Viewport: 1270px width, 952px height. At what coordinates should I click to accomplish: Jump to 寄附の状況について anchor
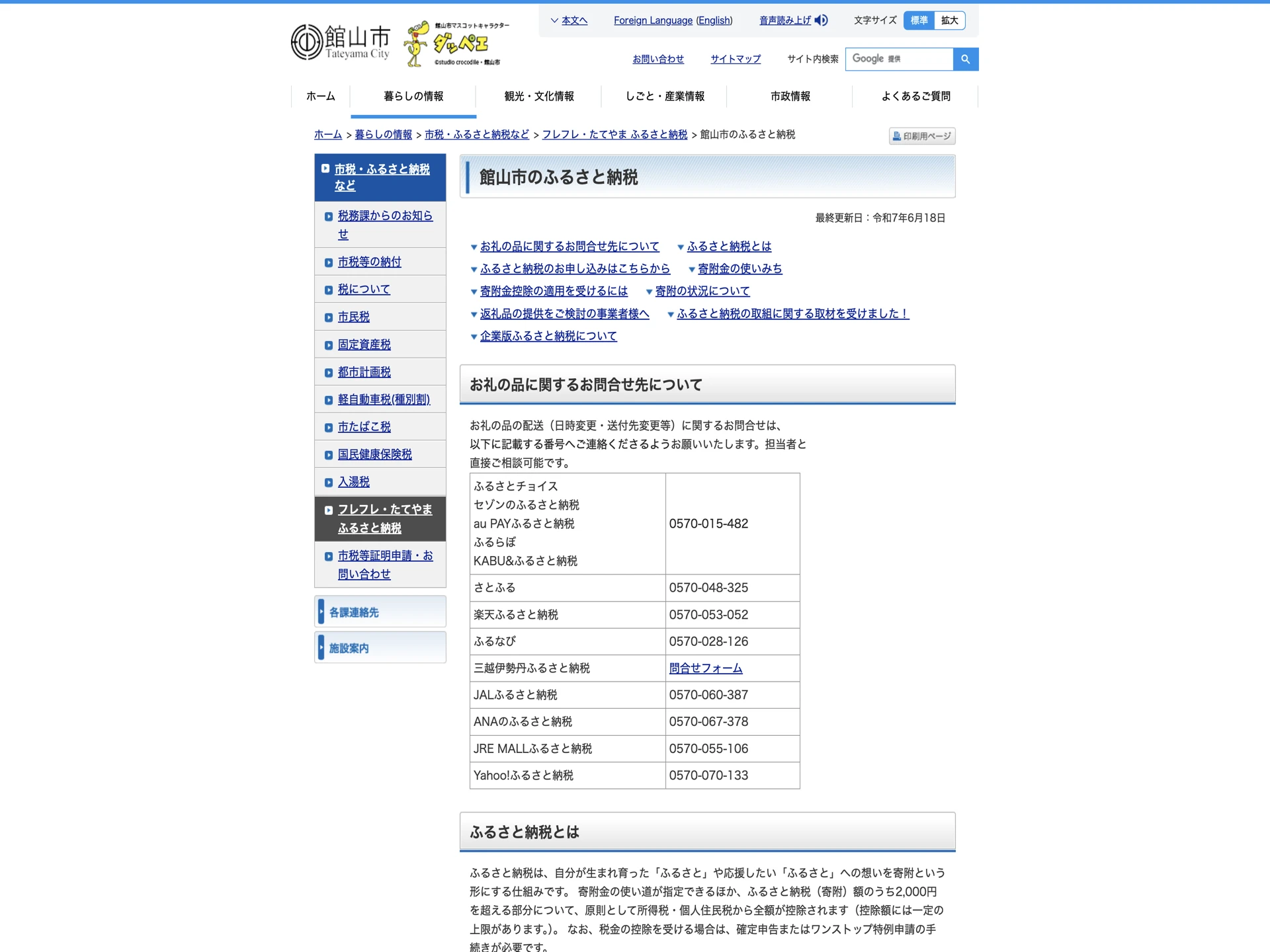(x=702, y=292)
